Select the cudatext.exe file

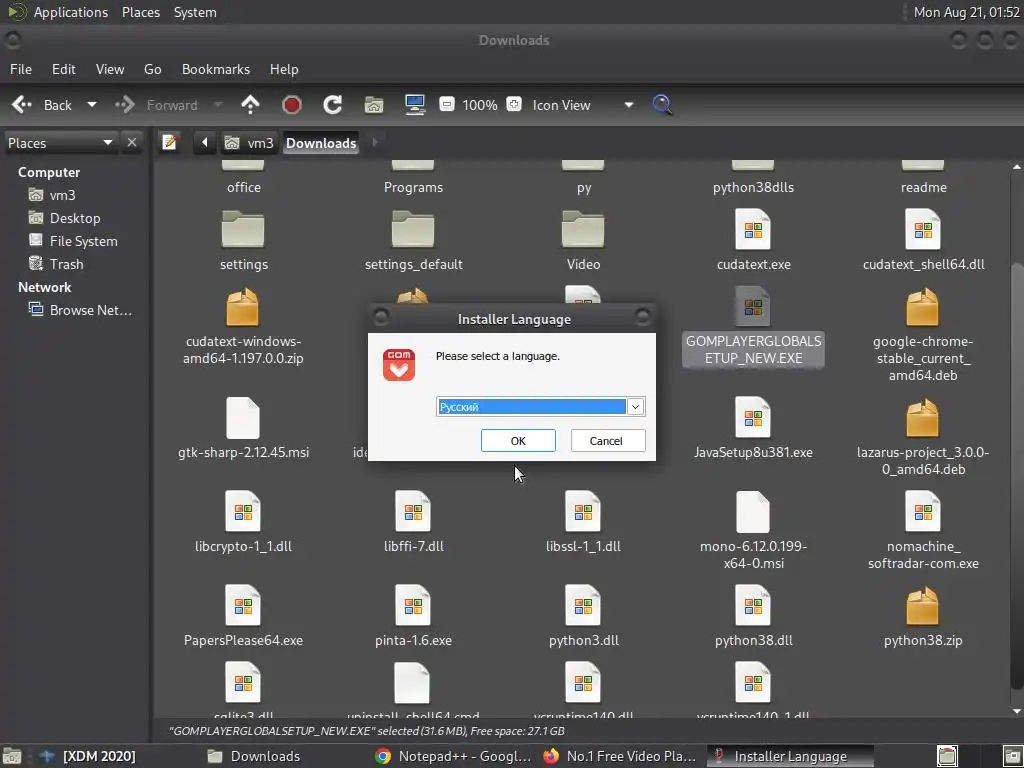[753, 240]
